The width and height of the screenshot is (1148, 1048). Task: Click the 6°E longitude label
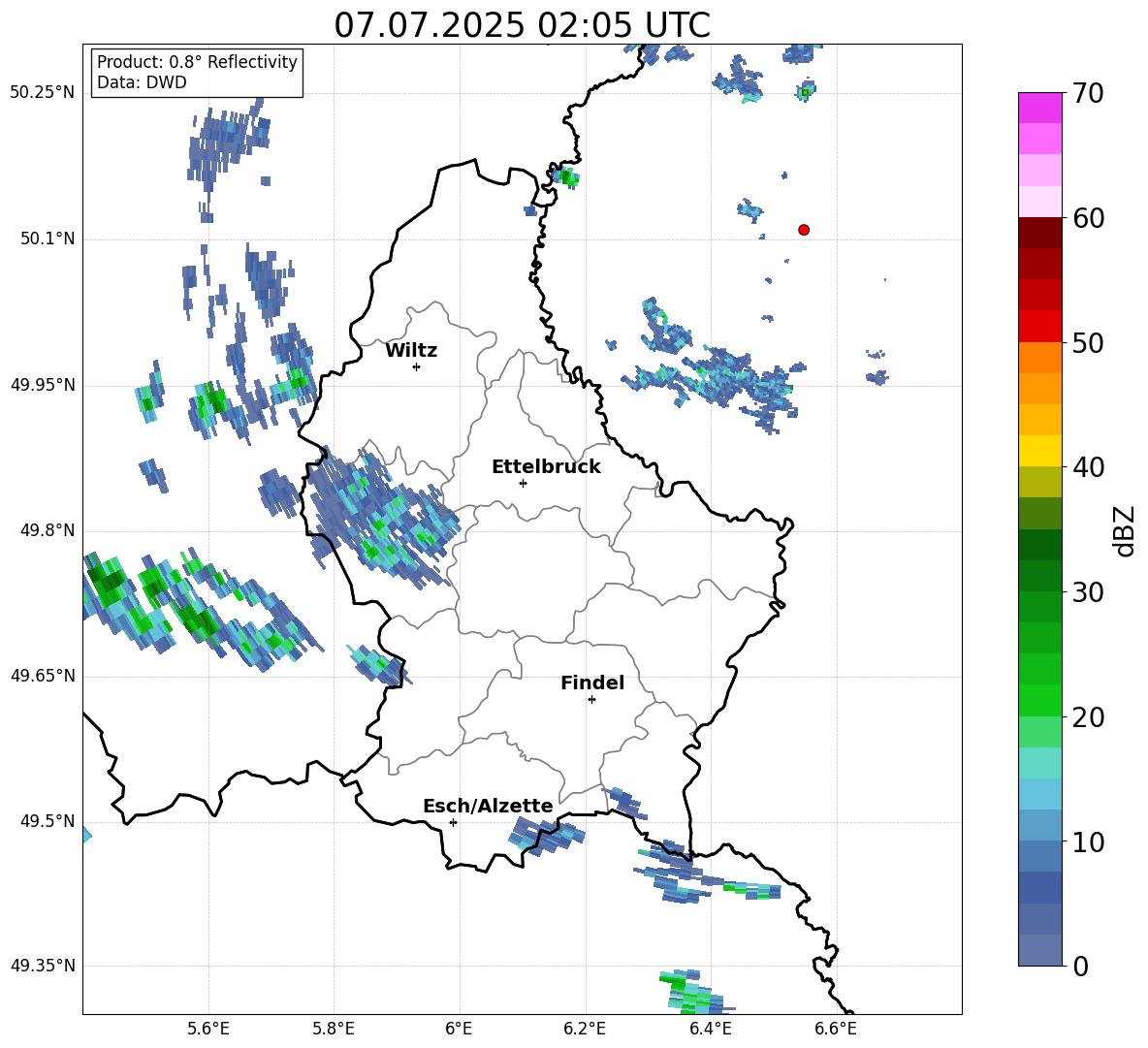tap(459, 1029)
